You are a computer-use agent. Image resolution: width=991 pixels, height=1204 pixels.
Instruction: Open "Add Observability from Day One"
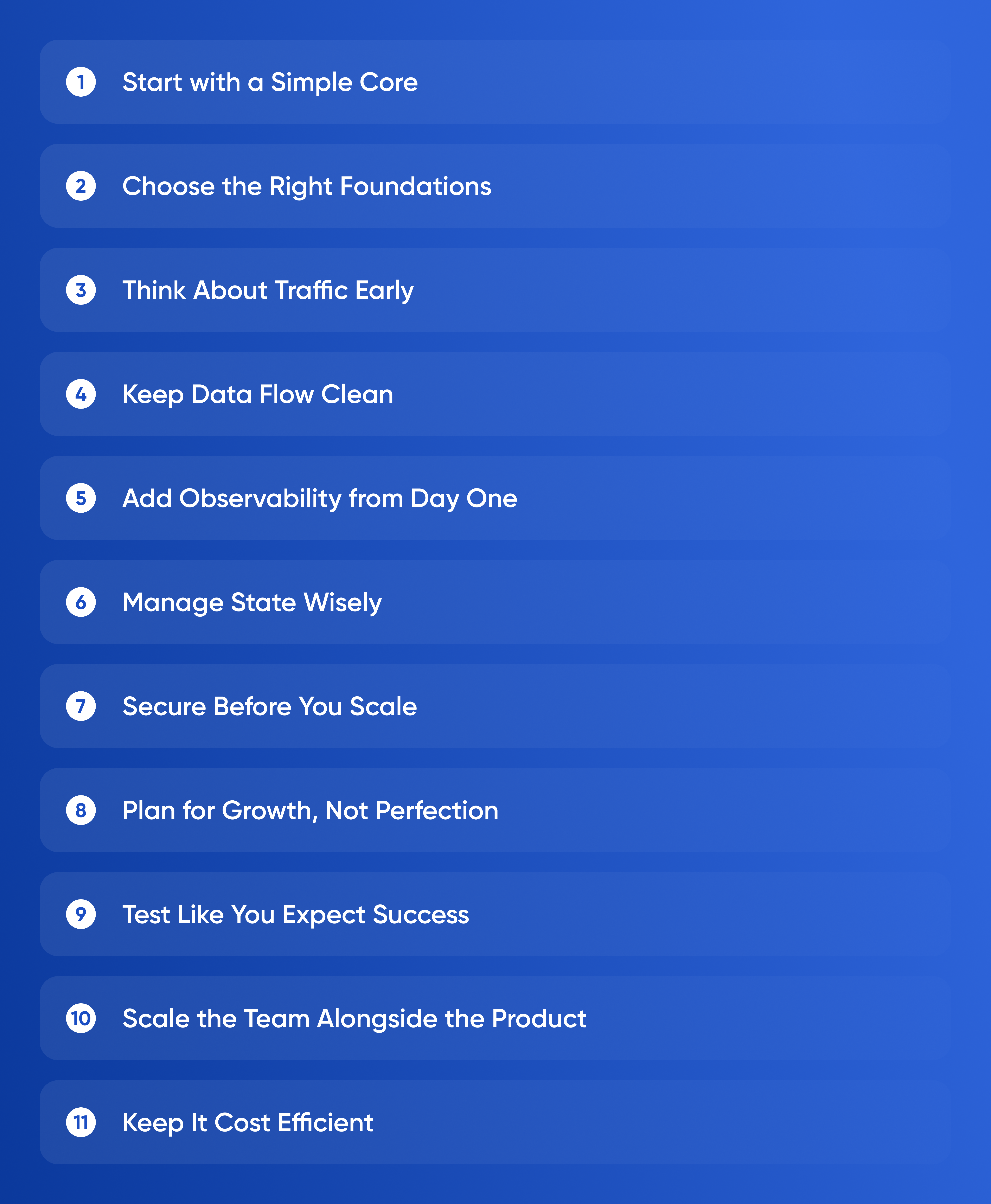320,498
